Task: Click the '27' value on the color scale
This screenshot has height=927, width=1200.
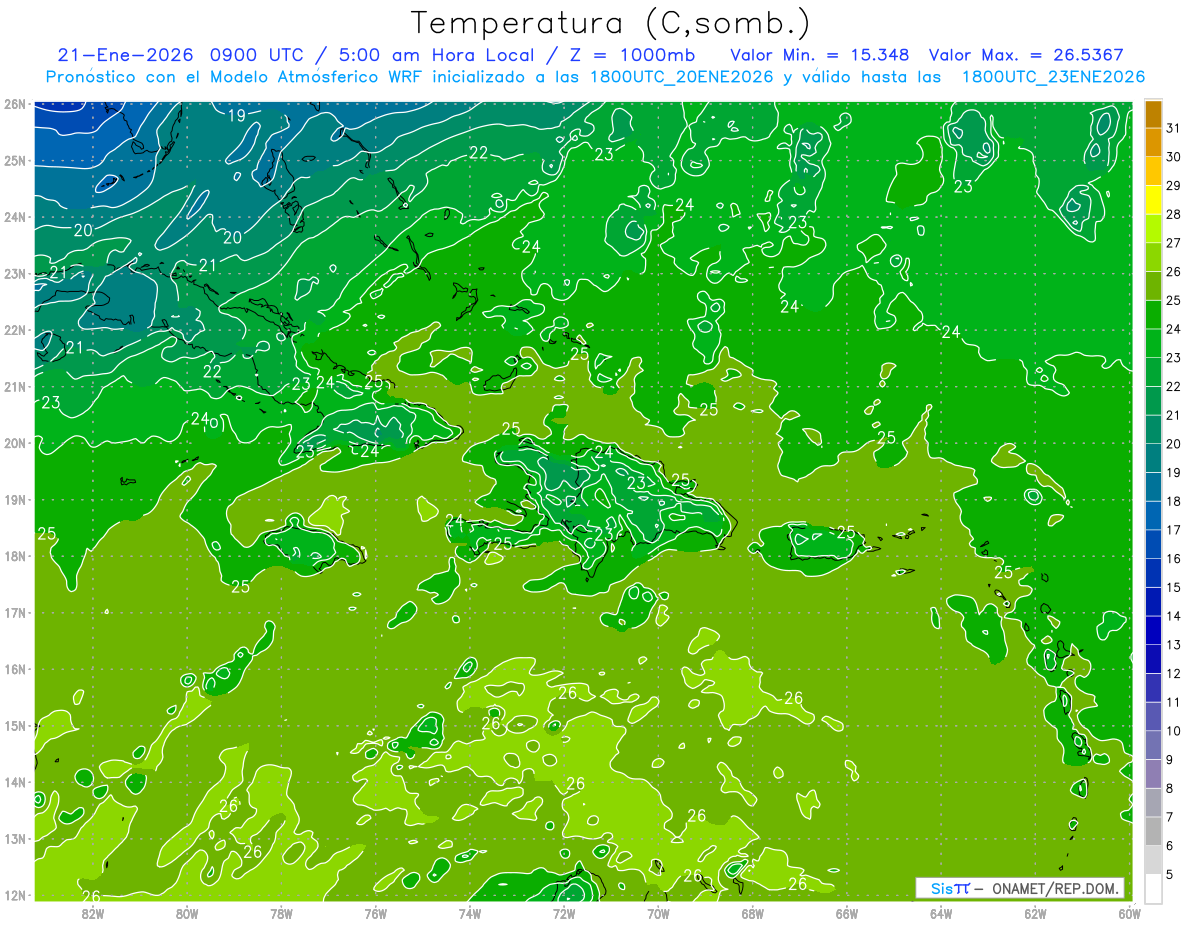Action: [1174, 243]
